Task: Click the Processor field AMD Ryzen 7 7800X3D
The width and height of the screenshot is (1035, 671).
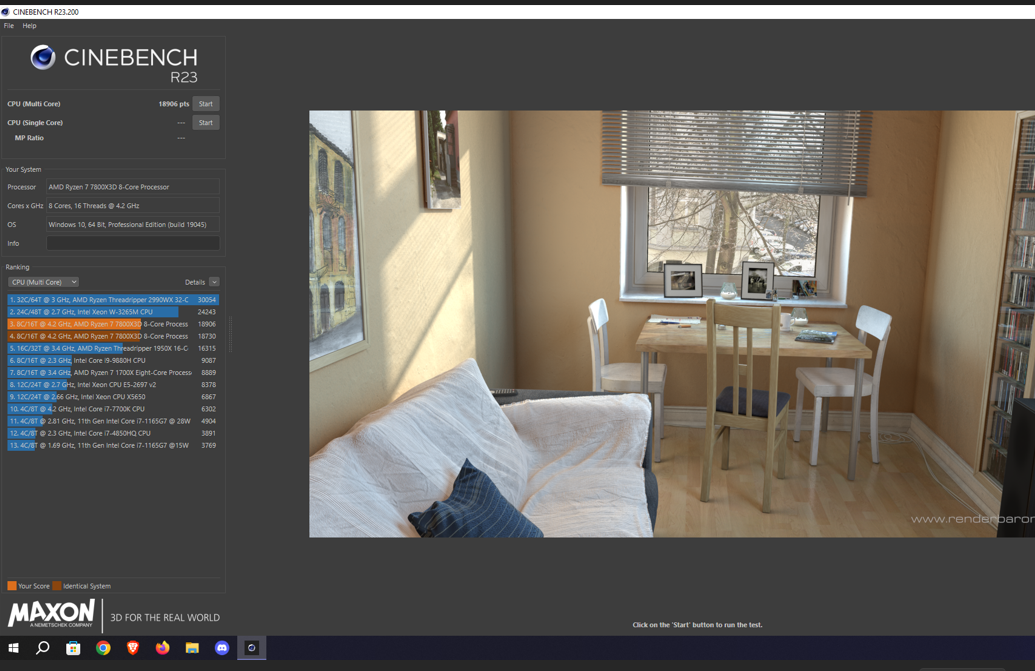Action: [x=133, y=187]
